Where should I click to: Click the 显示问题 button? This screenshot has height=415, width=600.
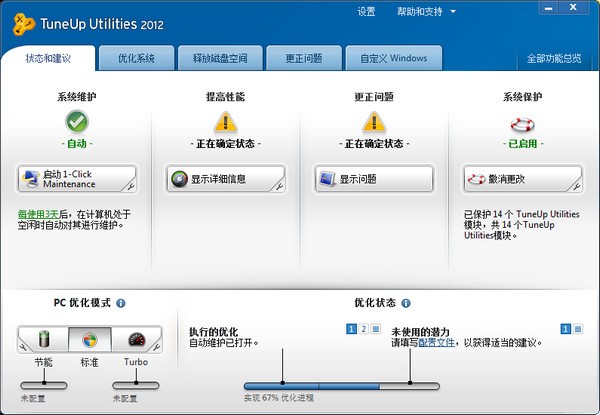point(374,179)
